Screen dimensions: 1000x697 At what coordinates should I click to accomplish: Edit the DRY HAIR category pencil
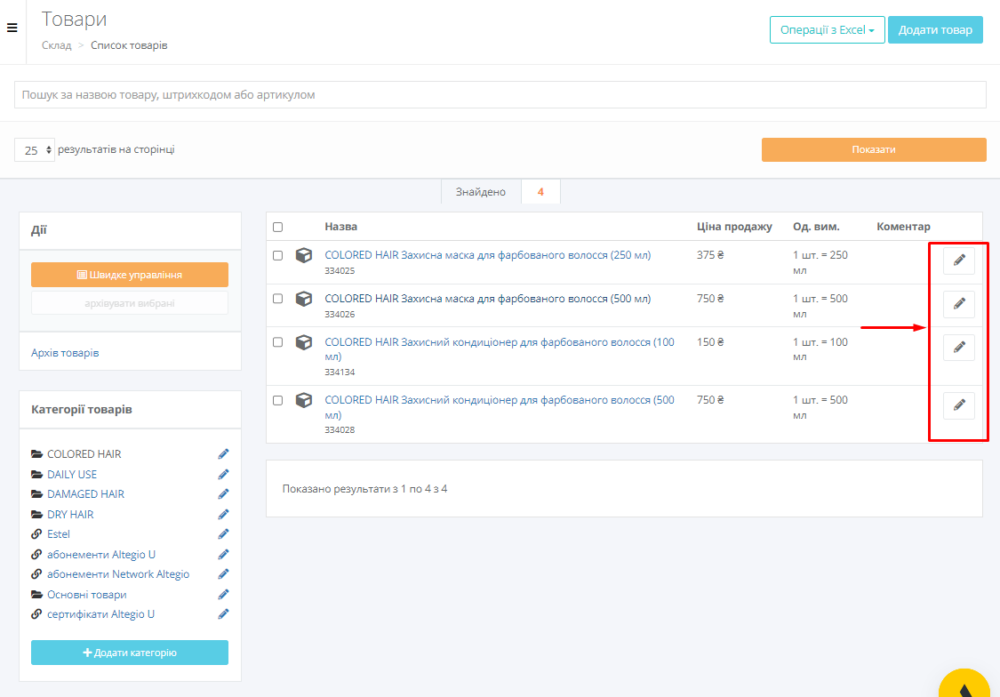click(223, 515)
